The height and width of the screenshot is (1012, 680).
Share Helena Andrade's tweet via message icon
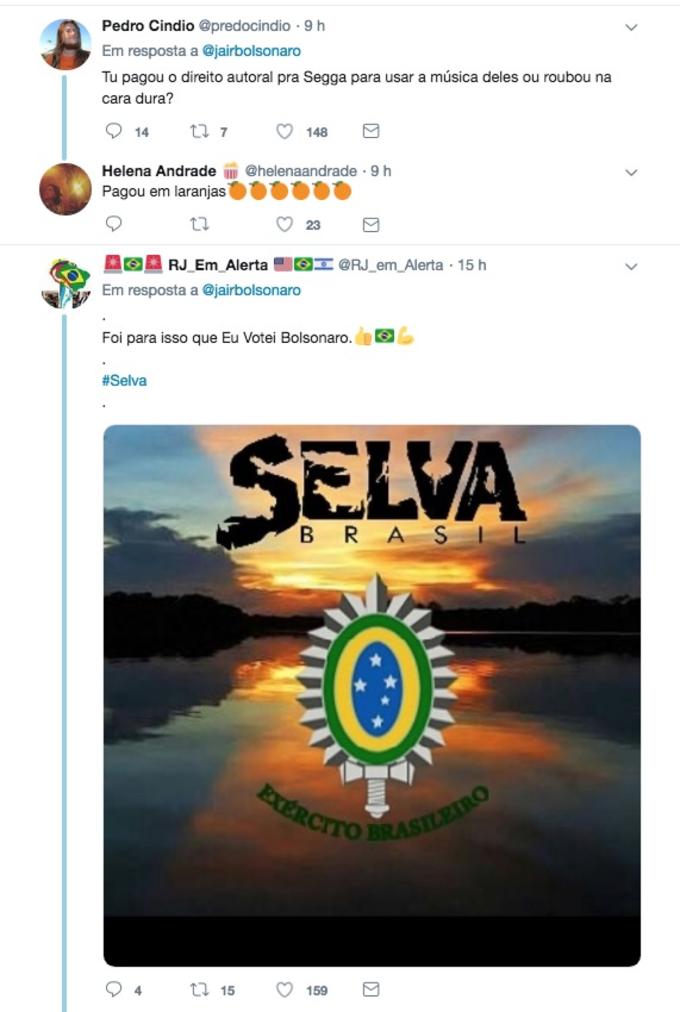click(371, 225)
